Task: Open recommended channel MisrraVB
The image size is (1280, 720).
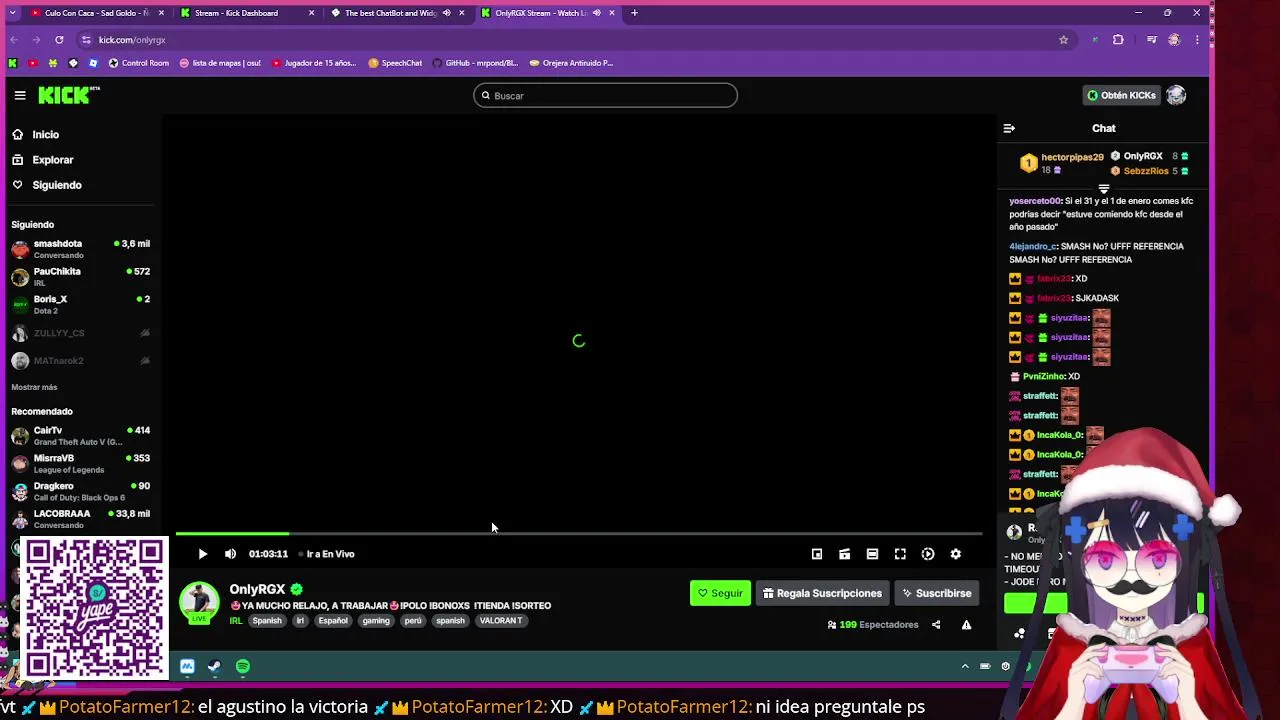Action: [x=80, y=464]
